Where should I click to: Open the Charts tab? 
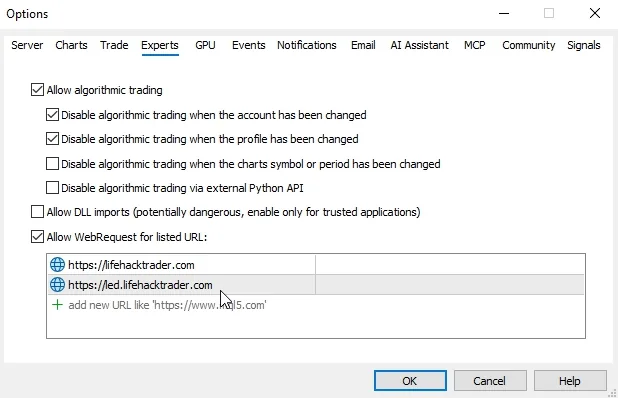(71, 45)
